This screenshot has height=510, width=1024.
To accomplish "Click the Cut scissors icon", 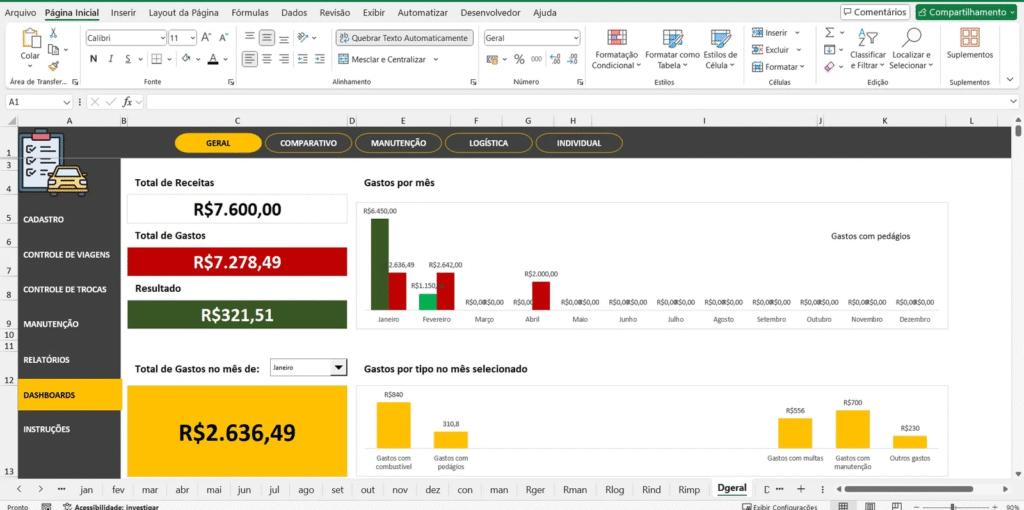I will pos(53,33).
